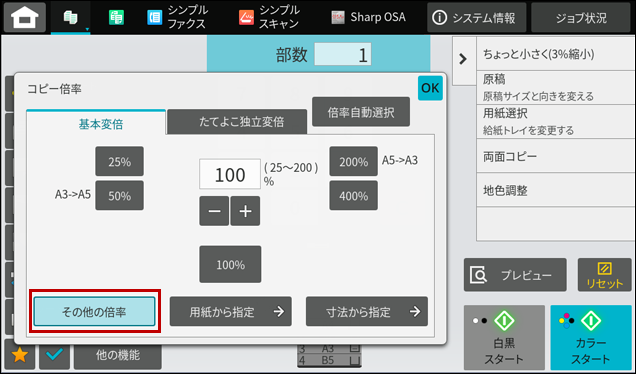Start copy with 白黒スタート
The width and height of the screenshot is (636, 374).
point(504,337)
